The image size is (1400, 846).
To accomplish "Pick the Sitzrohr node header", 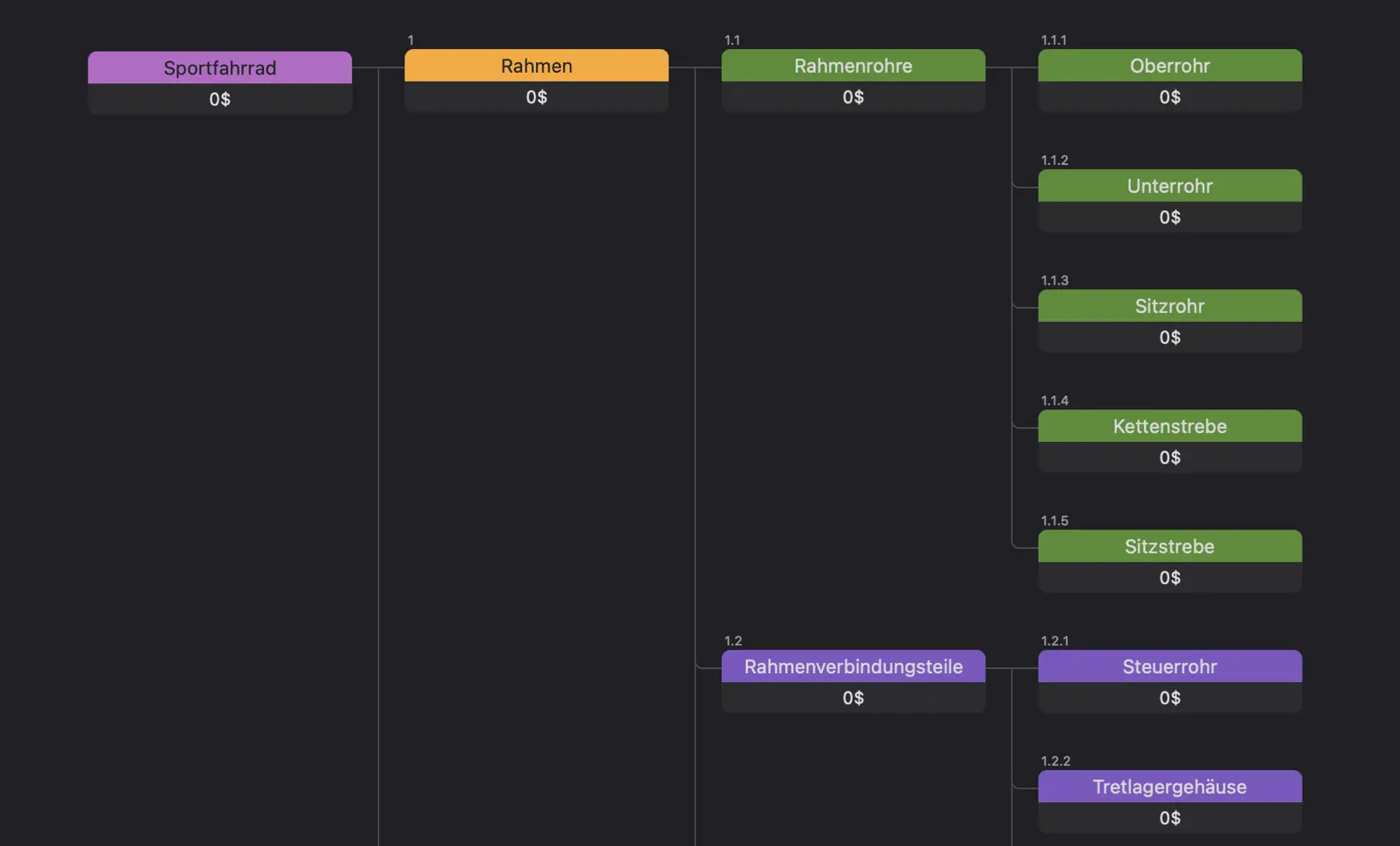I will tap(1169, 306).
